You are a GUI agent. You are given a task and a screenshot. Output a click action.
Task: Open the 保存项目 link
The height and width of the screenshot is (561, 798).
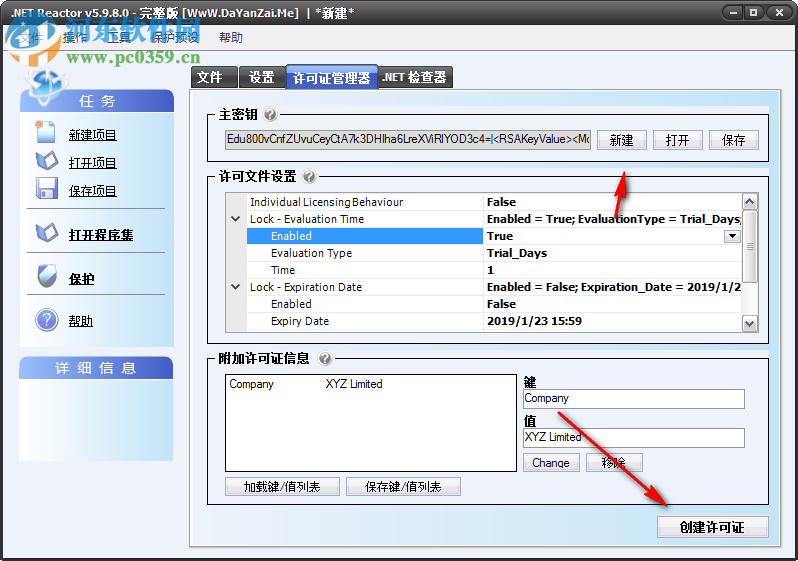click(x=93, y=191)
